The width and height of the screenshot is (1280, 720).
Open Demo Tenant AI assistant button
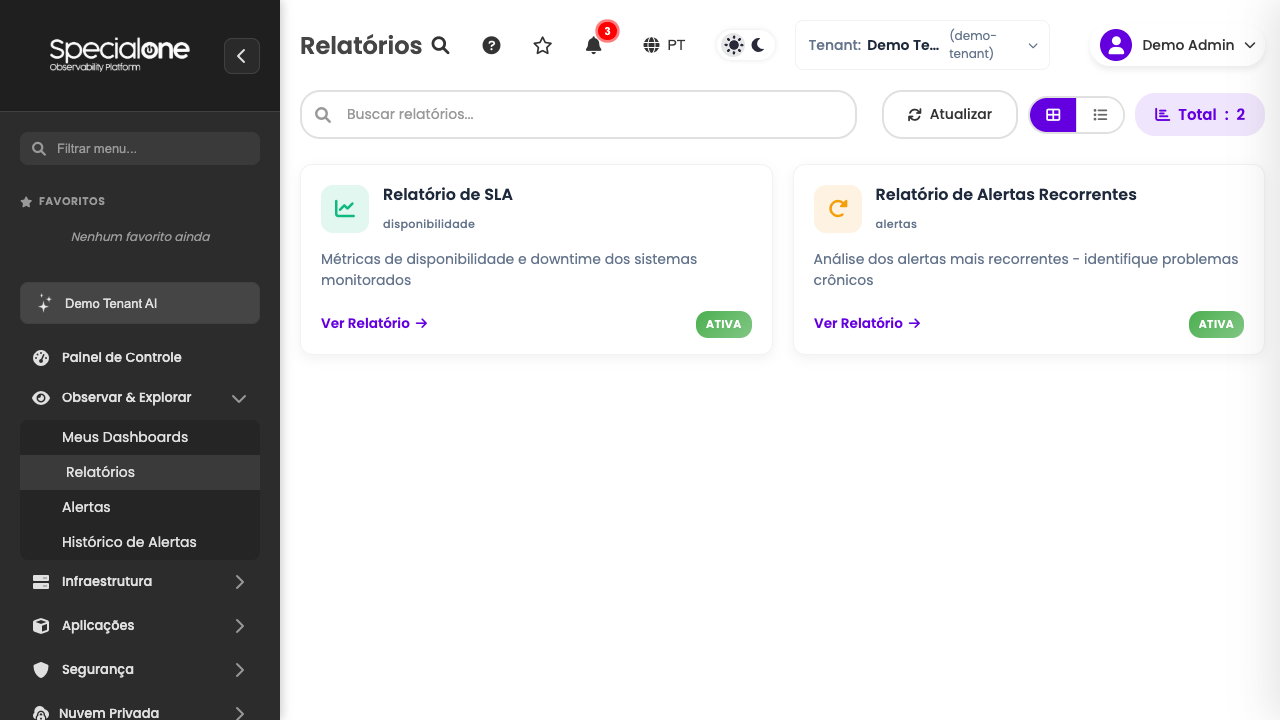tap(140, 303)
